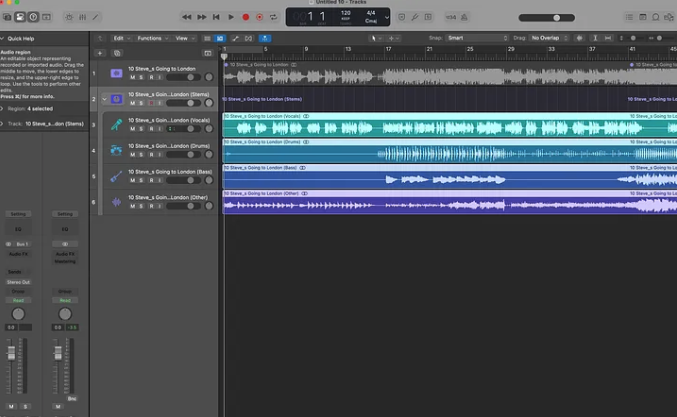Toggle the Quick Help question-mark icon
677x417 pixels.
point(33,17)
